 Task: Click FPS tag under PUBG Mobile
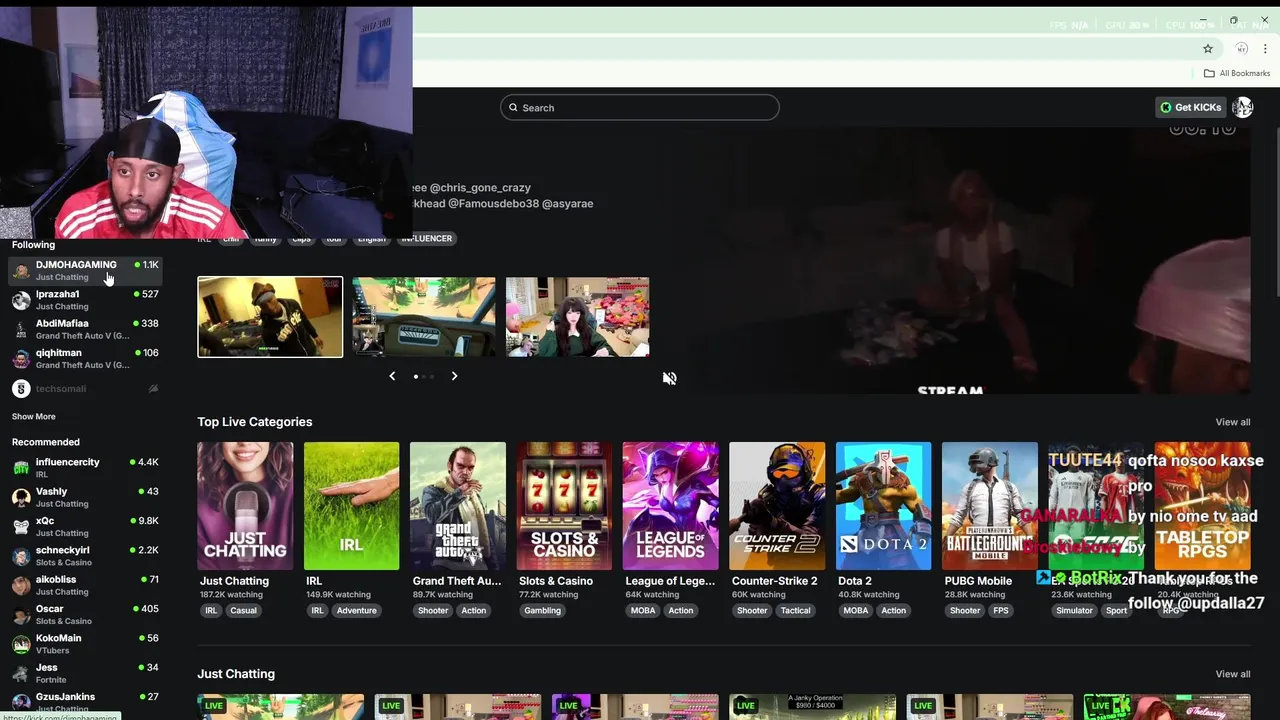click(x=1001, y=611)
